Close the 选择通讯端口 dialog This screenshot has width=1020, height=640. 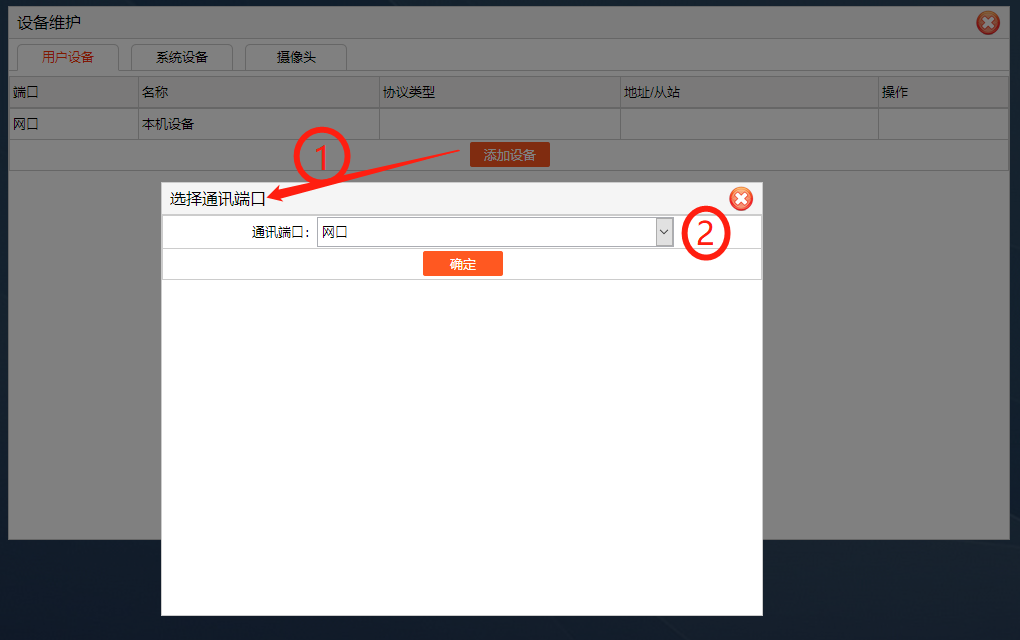[741, 199]
